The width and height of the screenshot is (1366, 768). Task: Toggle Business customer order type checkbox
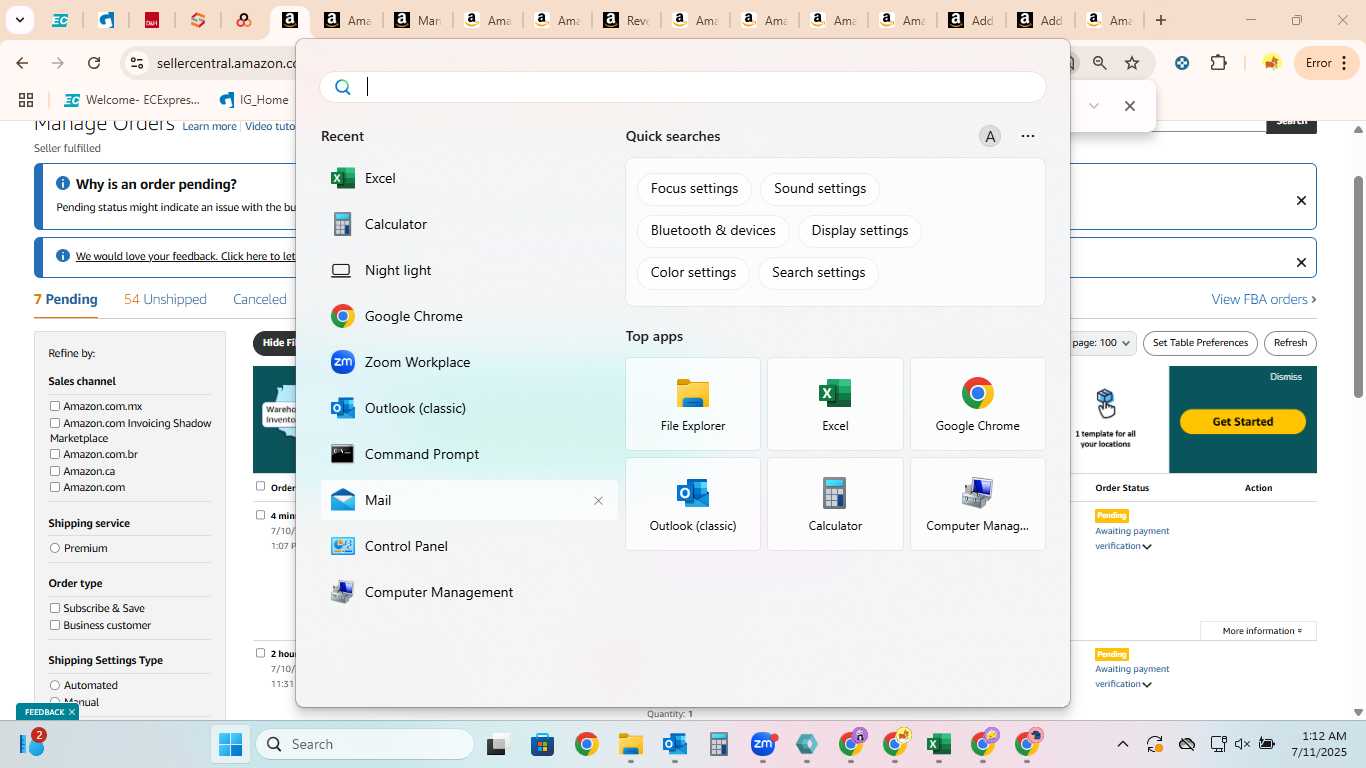pyautogui.click(x=55, y=625)
